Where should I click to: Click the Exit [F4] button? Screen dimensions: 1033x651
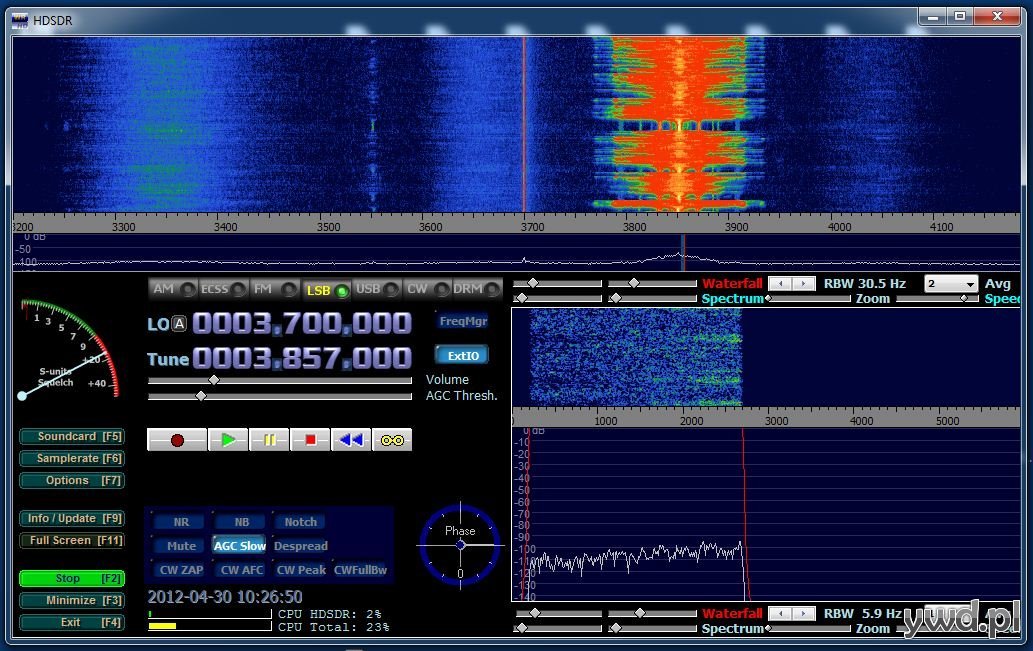(72, 622)
